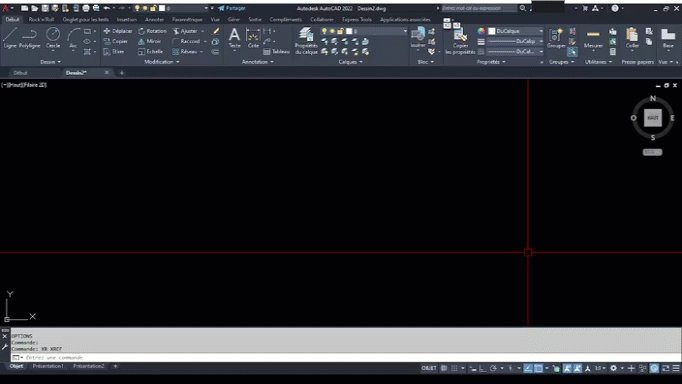Click the wrench icon beside command line
The height and width of the screenshot is (384, 682).
[5, 347]
